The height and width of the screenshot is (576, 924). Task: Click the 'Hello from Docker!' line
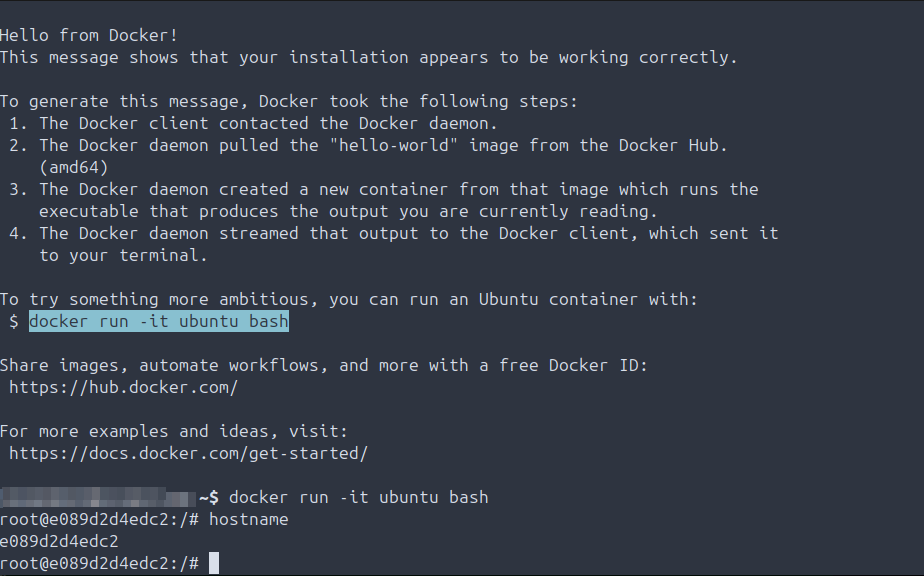[x=89, y=35]
